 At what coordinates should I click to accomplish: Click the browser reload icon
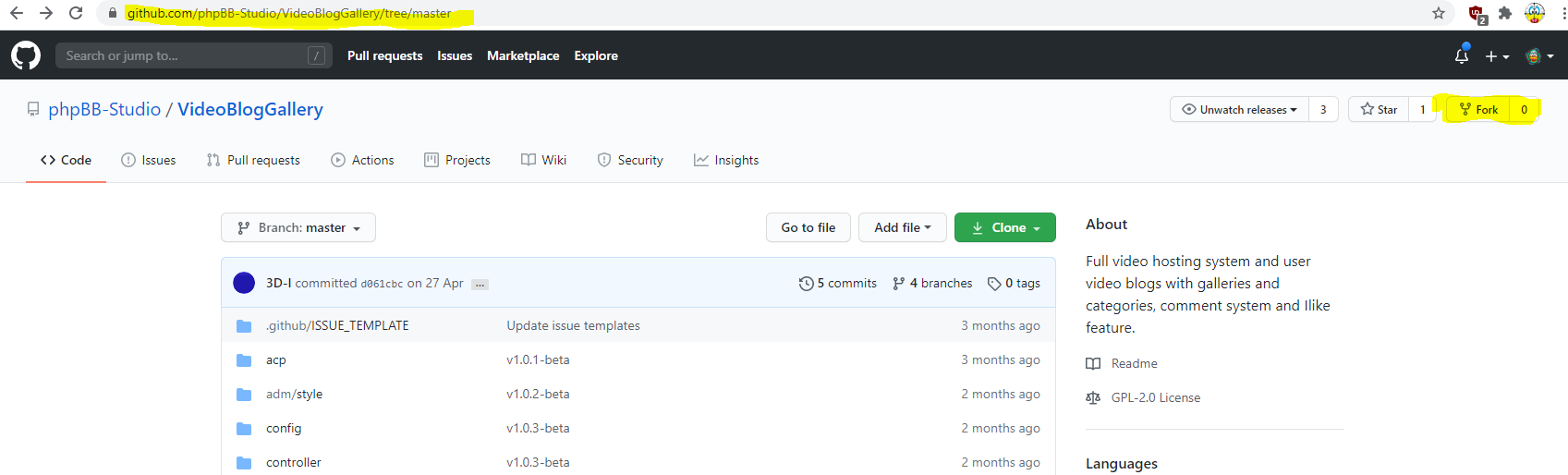pos(76,13)
